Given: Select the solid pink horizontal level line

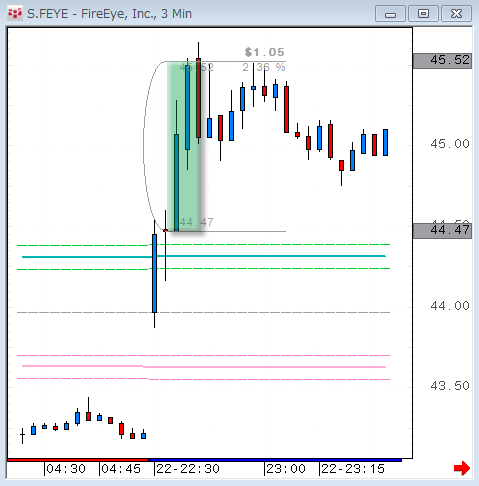Looking at the screenshot, I should (204, 367).
